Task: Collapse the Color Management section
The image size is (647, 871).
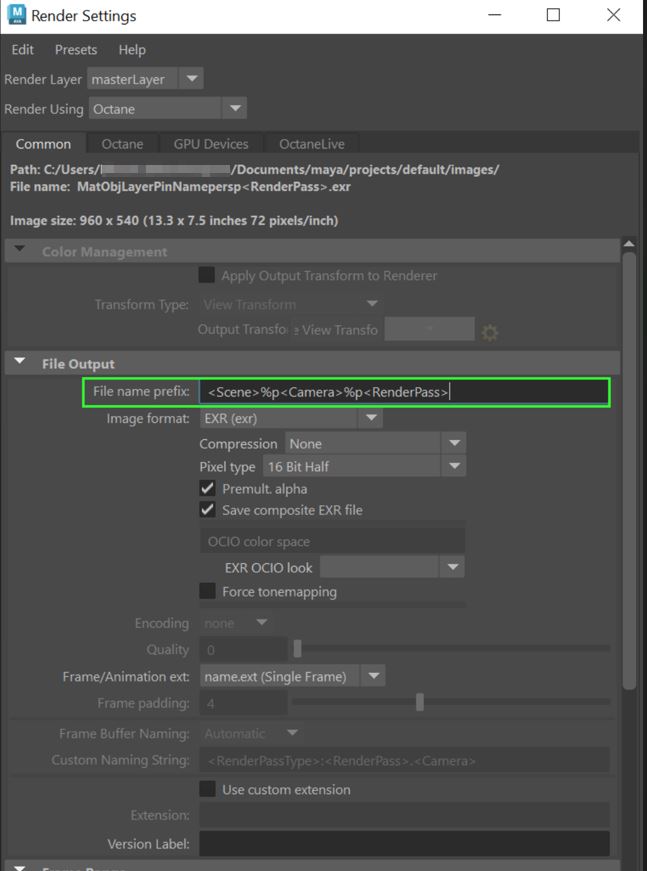Action: coord(20,250)
